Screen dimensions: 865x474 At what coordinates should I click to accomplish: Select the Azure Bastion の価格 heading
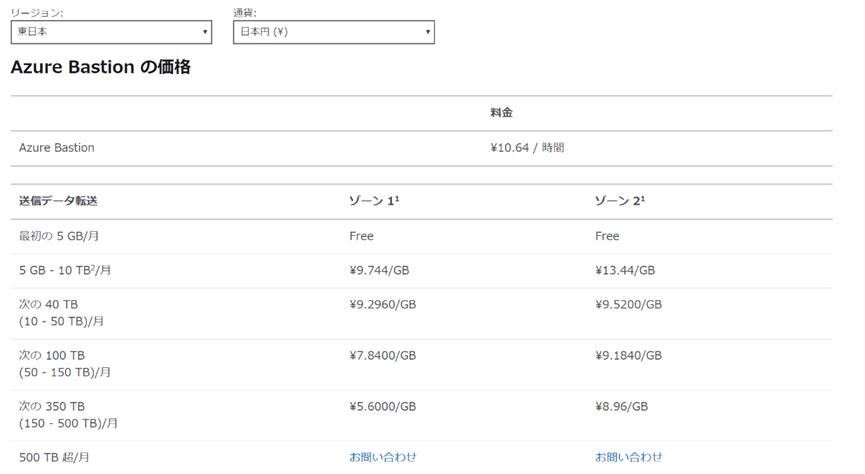click(100, 67)
